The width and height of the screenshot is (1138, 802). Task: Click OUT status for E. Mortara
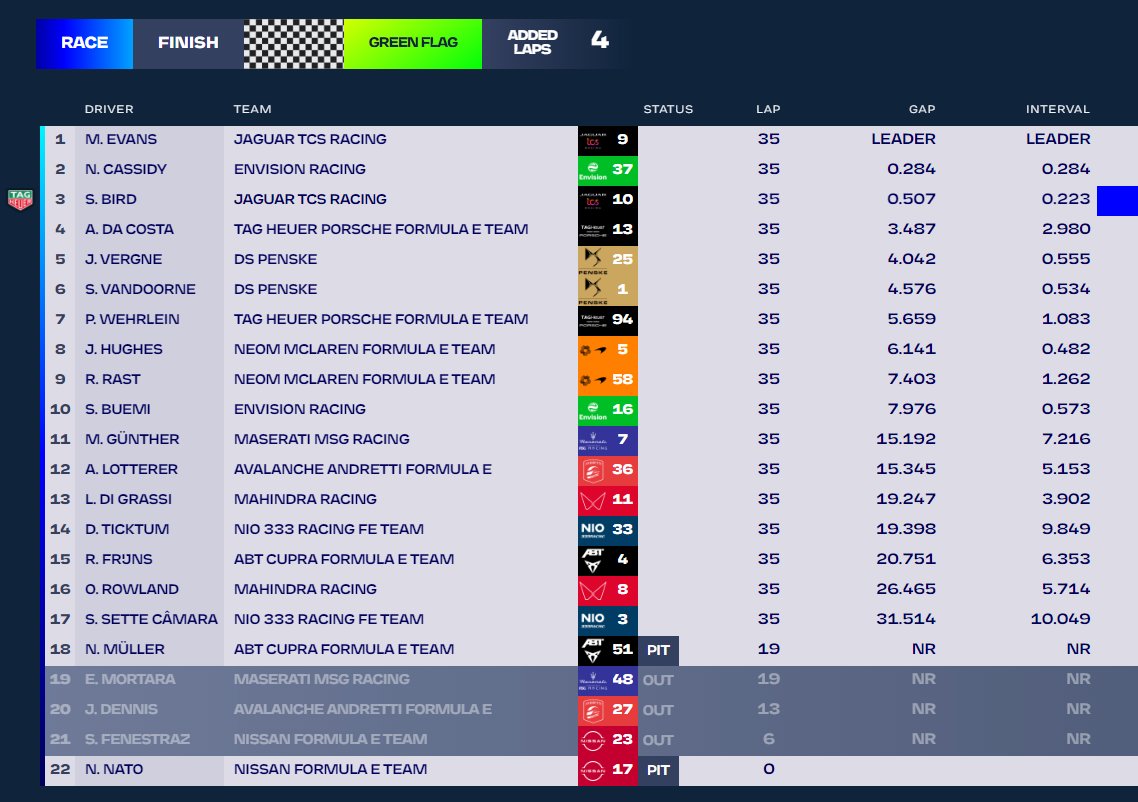point(658,680)
